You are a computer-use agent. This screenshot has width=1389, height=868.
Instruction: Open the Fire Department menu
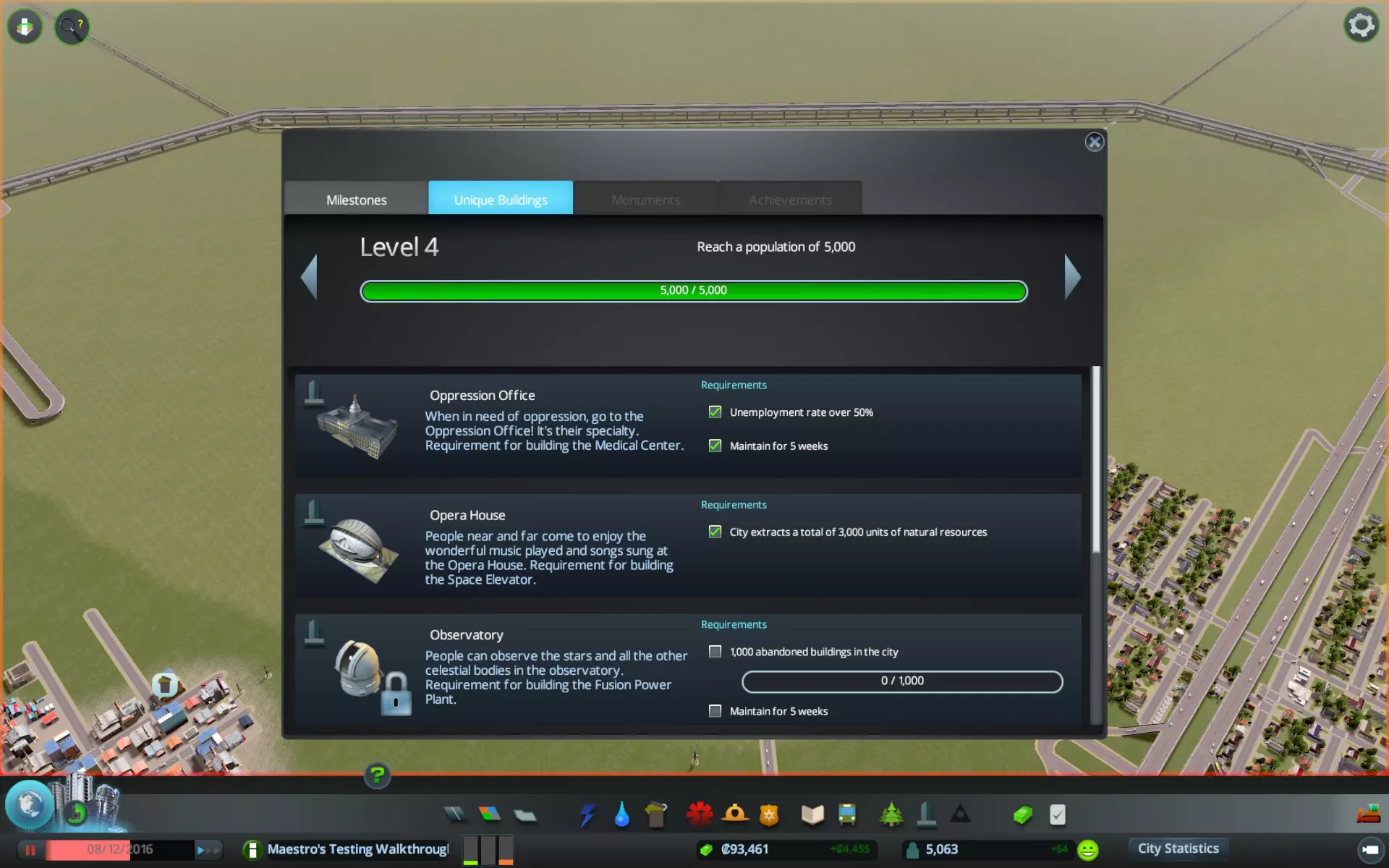pyautogui.click(x=735, y=814)
